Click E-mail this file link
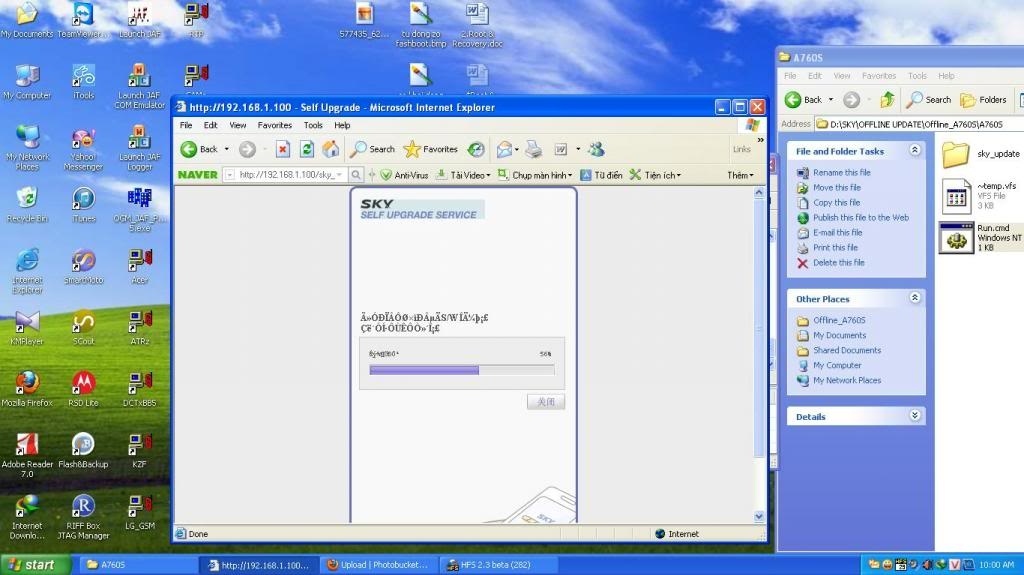This screenshot has width=1024, height=575. (x=837, y=233)
